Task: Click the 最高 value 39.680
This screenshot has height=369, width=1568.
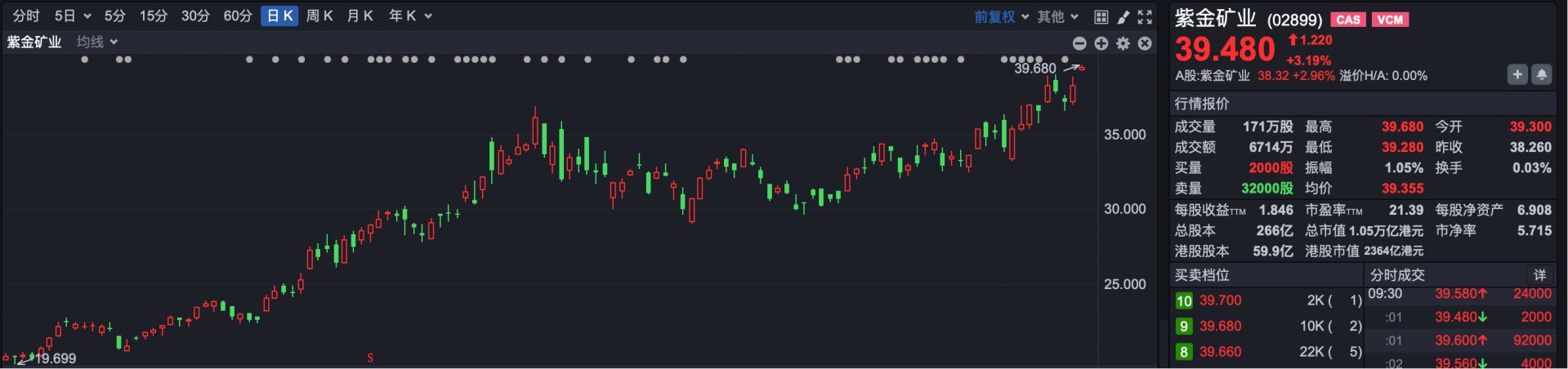Action: click(x=1402, y=127)
